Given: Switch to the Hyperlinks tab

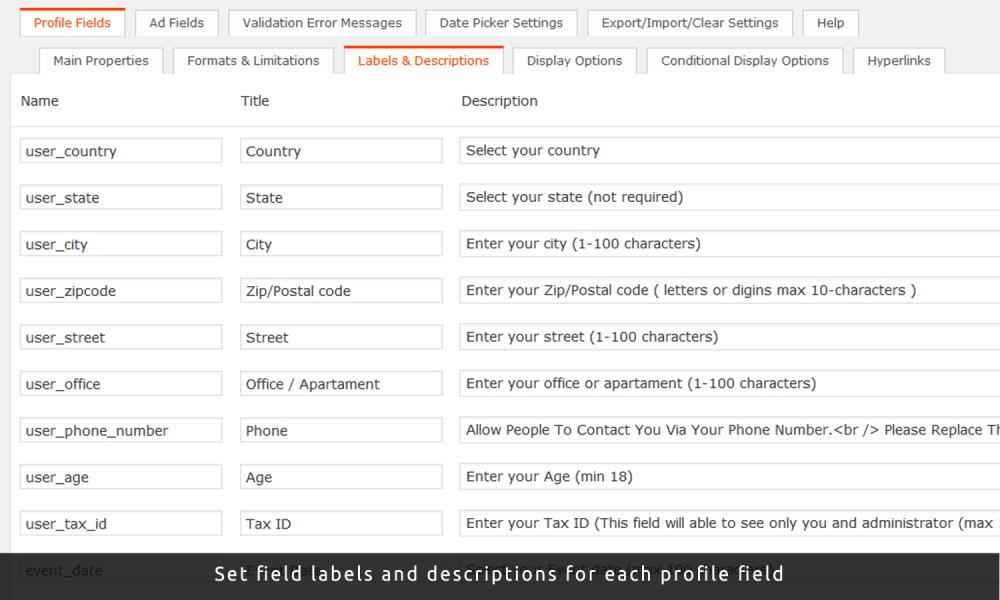Looking at the screenshot, I should pos(898,60).
